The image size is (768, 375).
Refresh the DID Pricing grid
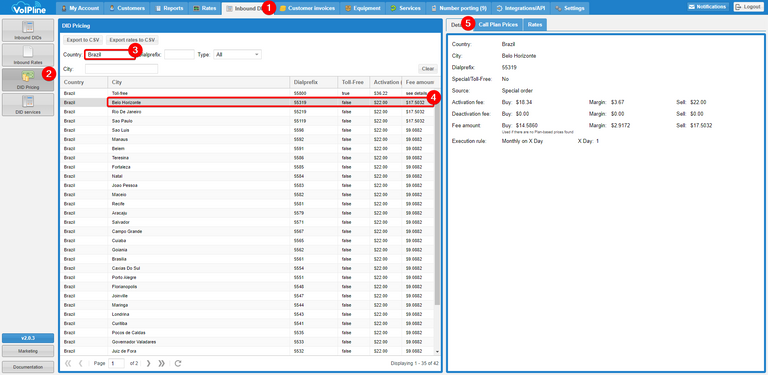click(x=178, y=363)
